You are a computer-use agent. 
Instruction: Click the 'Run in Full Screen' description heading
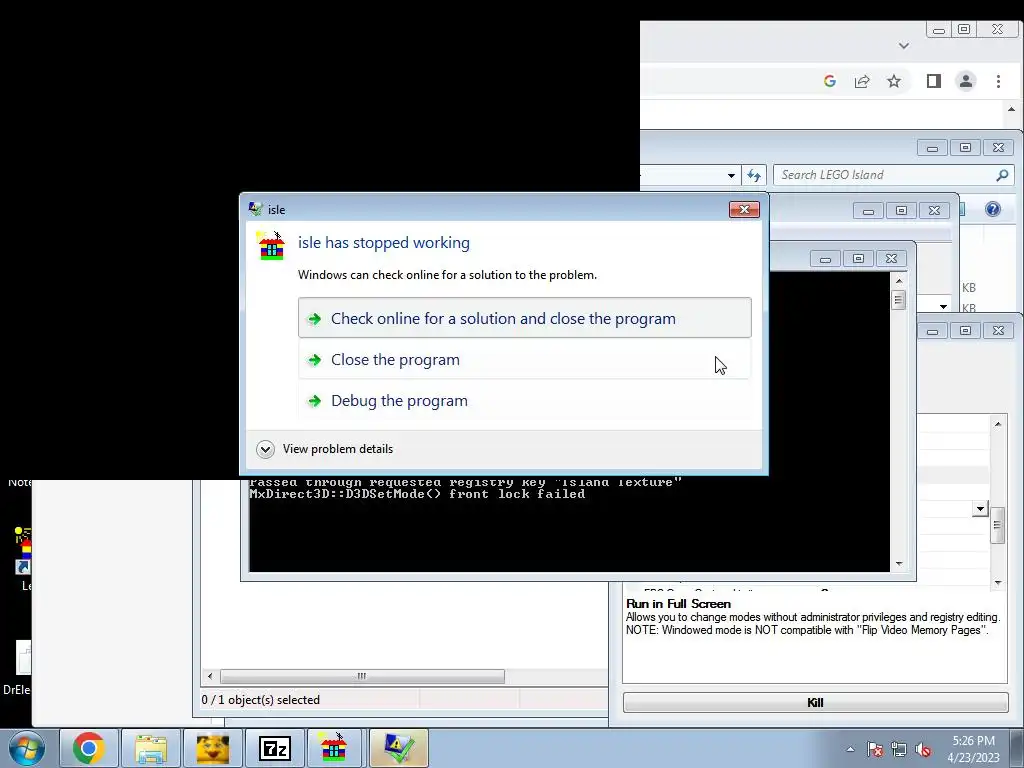(x=678, y=603)
